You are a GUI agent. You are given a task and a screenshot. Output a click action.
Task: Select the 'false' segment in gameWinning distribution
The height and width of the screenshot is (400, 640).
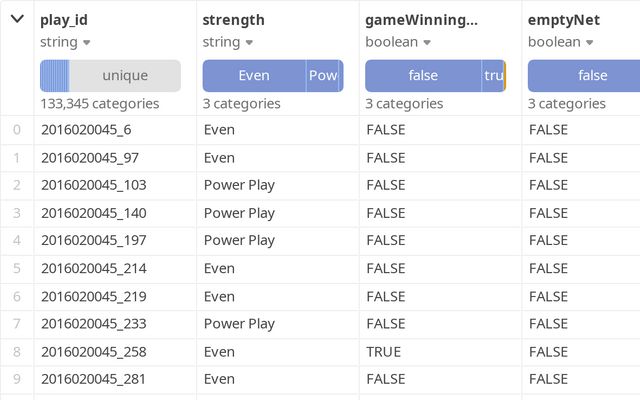(x=423, y=76)
